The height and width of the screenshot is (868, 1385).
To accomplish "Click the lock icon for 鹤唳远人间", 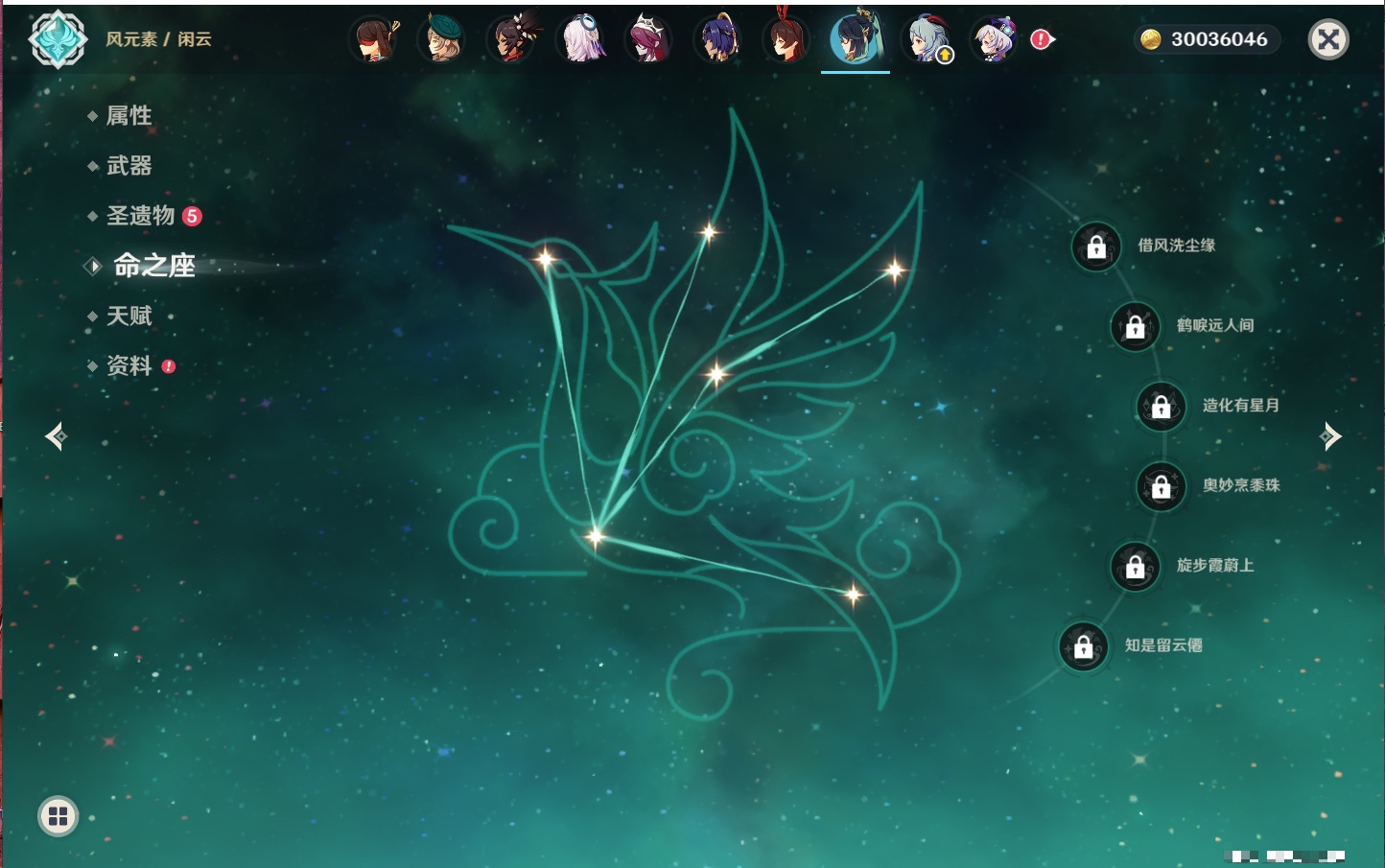I will 1136,326.
